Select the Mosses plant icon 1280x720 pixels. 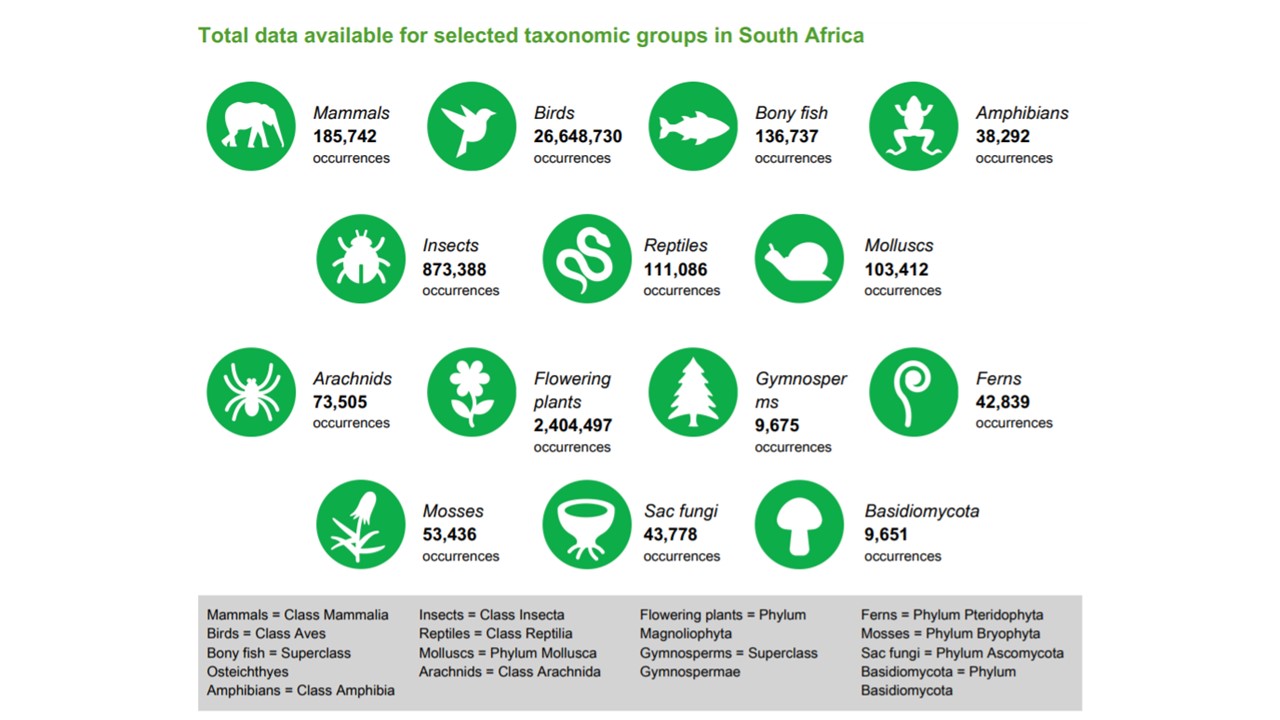click(361, 525)
